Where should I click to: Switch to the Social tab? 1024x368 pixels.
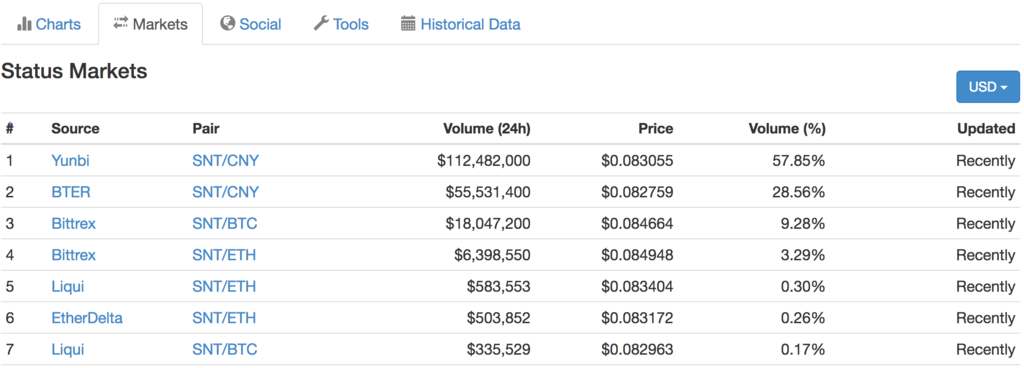251,25
